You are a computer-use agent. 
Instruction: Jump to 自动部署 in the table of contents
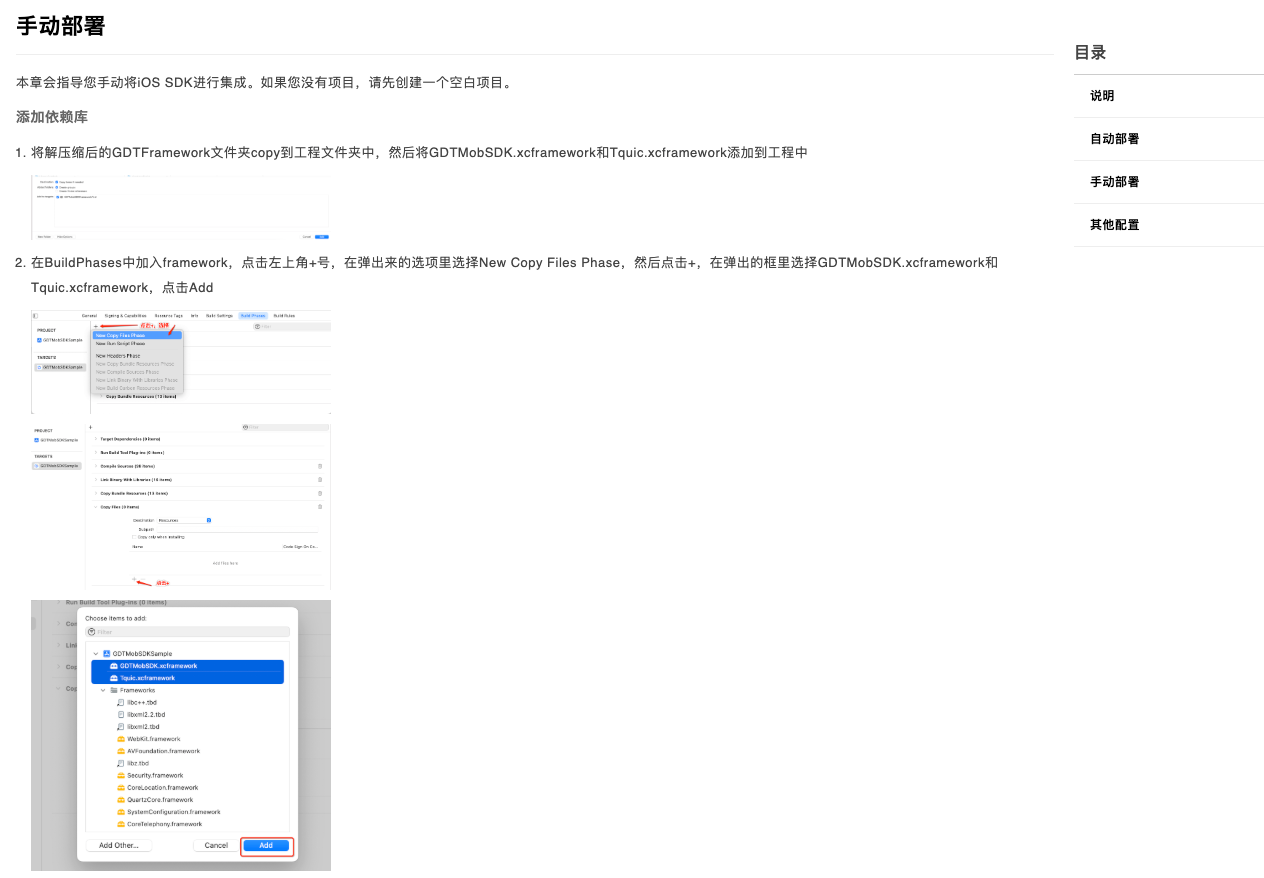click(1114, 139)
